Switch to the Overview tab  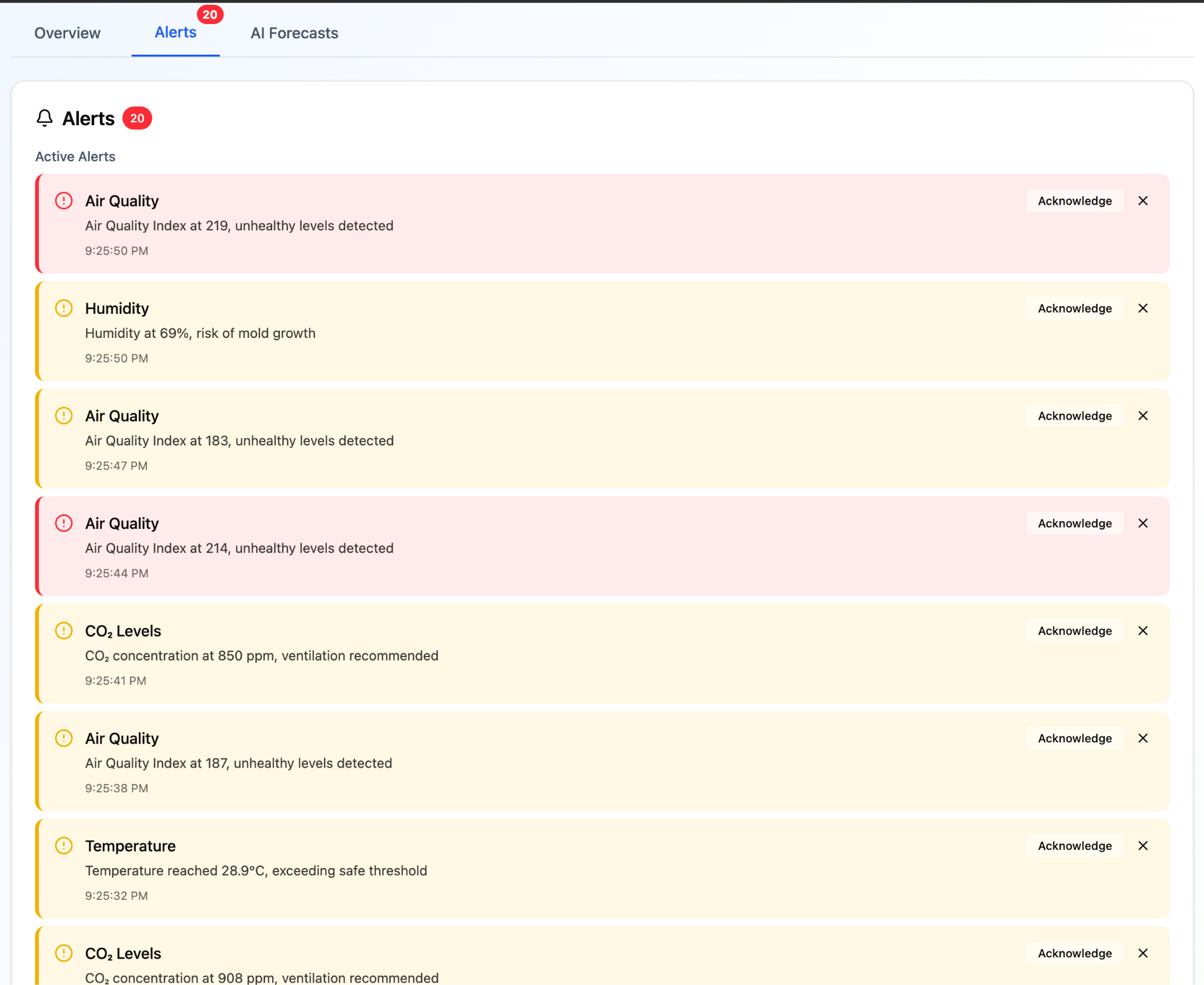(67, 33)
